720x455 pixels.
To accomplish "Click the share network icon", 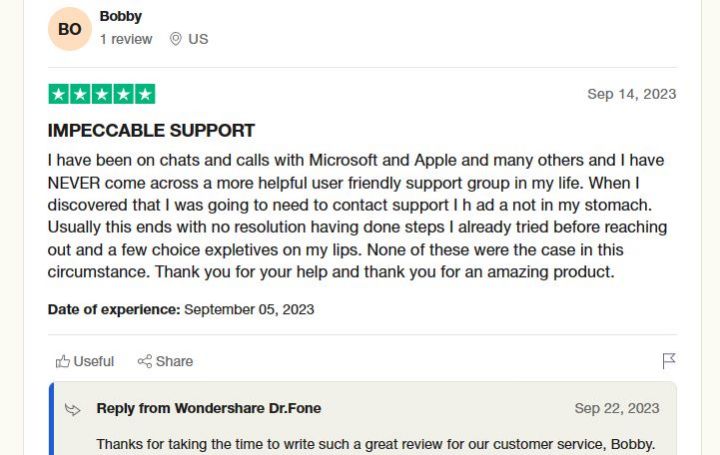I will [145, 361].
